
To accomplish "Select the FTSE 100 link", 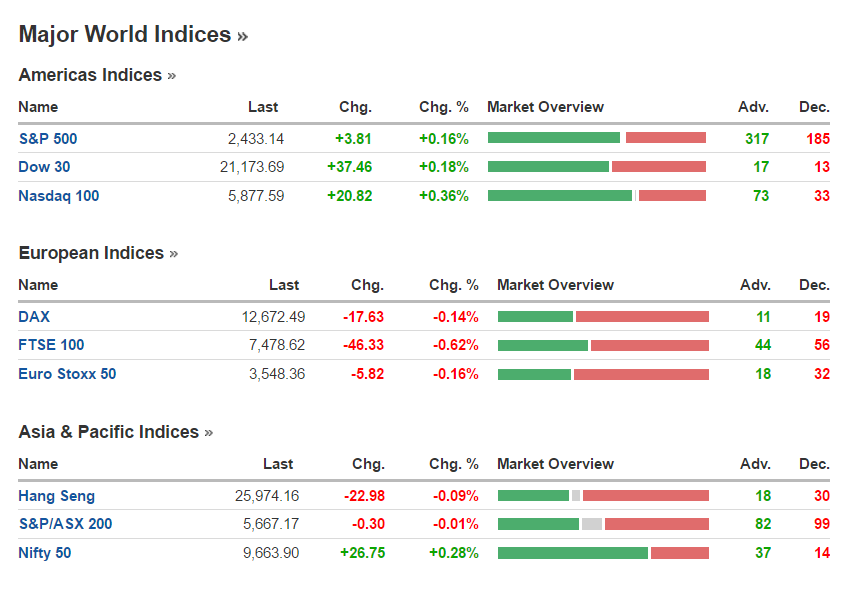I will (x=51, y=345).
